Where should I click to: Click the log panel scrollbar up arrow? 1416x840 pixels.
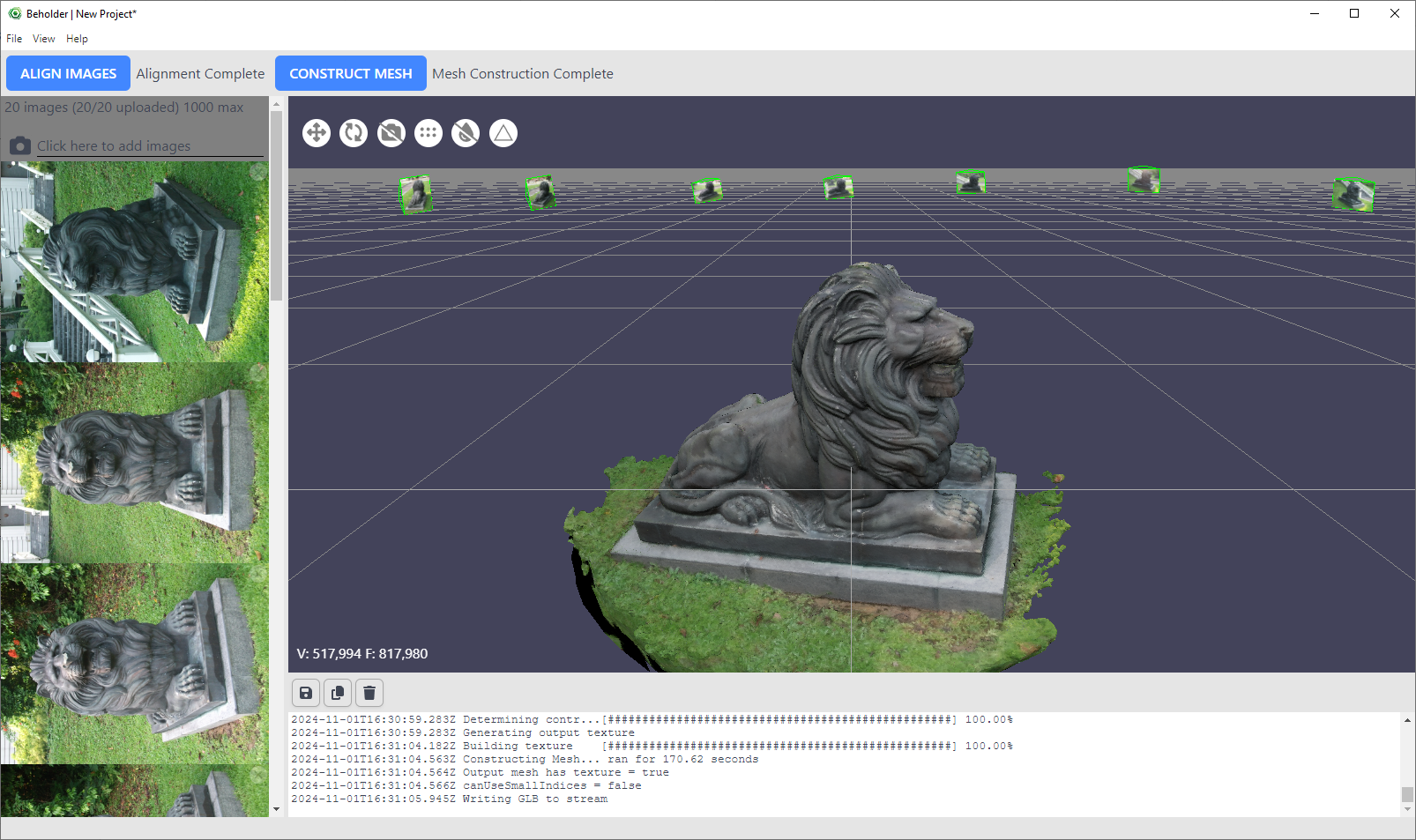point(1407,720)
